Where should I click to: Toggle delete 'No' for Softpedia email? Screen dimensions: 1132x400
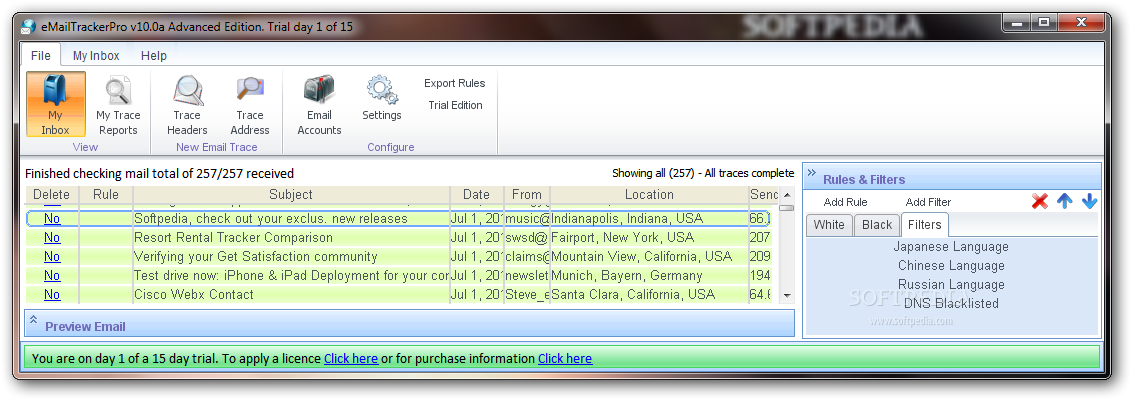click(52, 218)
